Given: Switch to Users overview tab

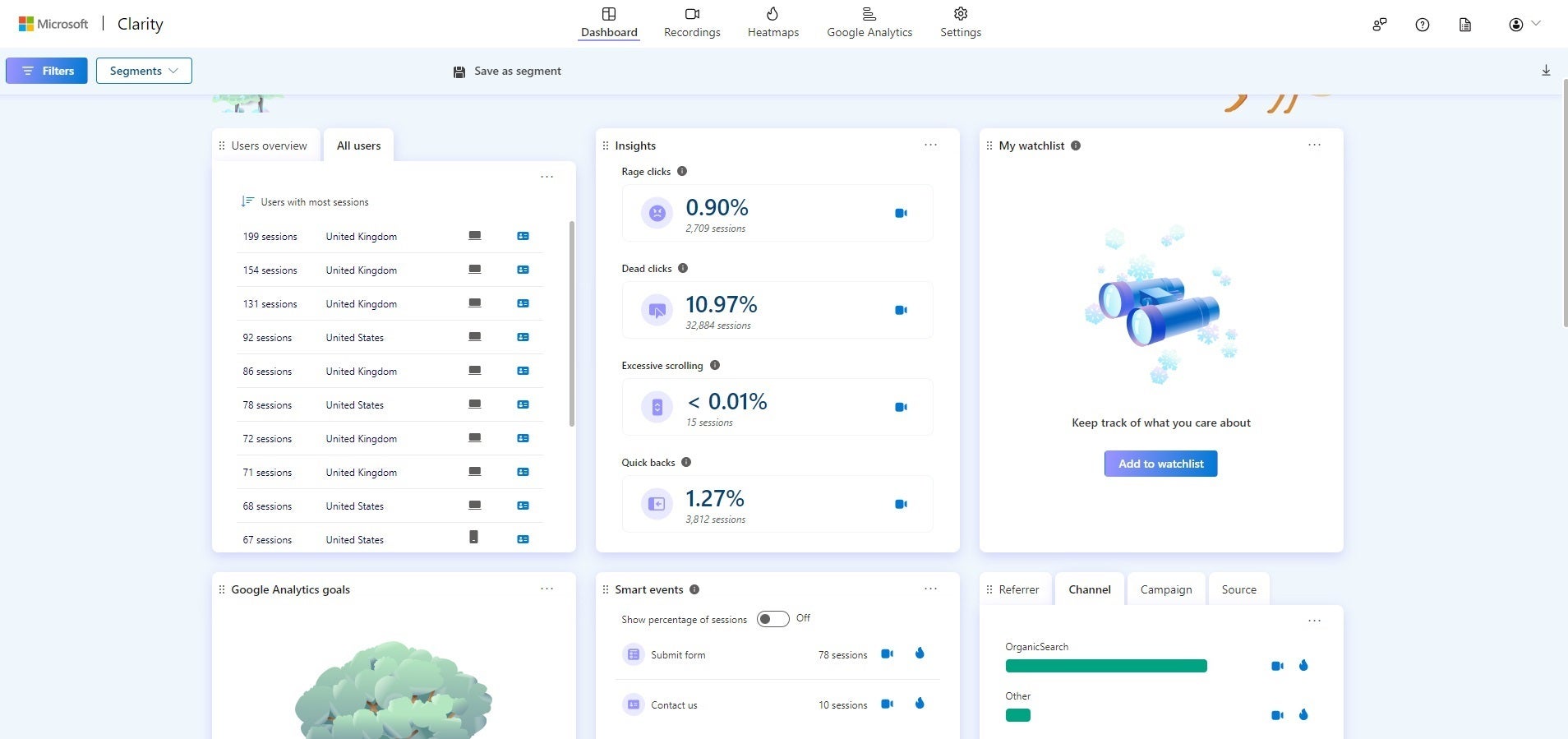Looking at the screenshot, I should (269, 145).
